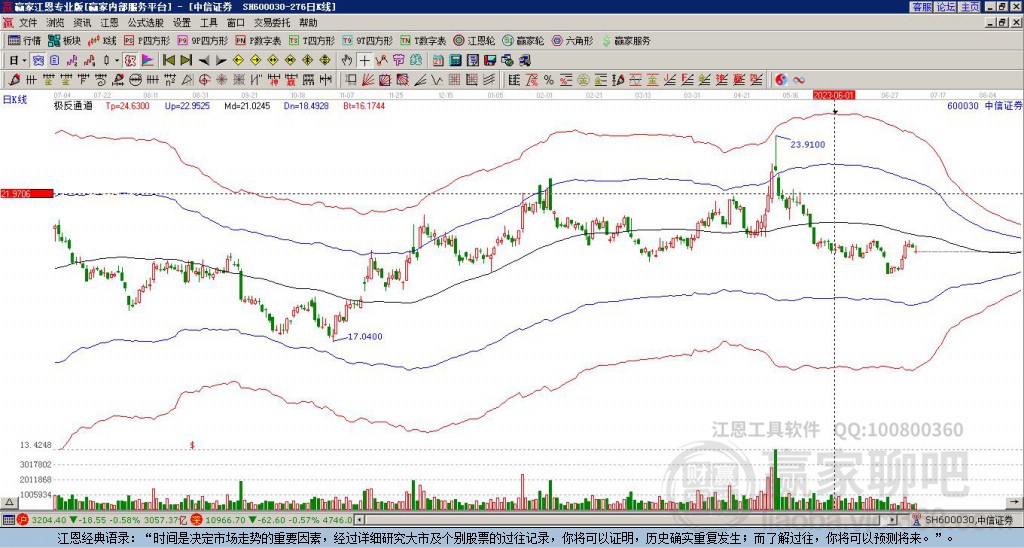Image resolution: width=1024 pixels, height=548 pixels.
Task: Click the 17.0400 low price label
Action: pos(365,336)
